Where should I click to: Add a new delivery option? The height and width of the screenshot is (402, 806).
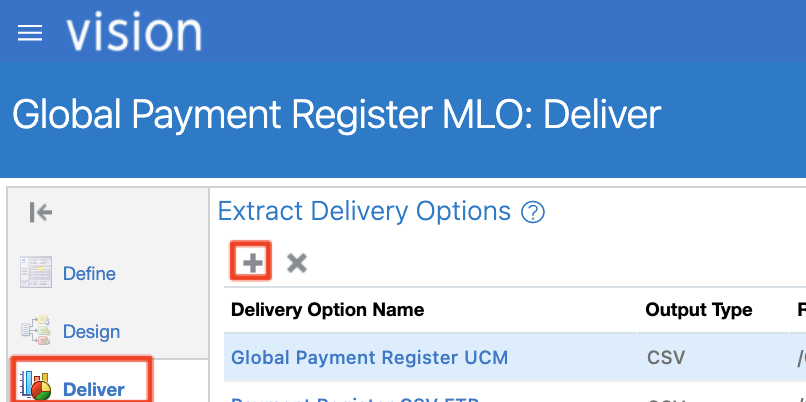click(x=254, y=263)
